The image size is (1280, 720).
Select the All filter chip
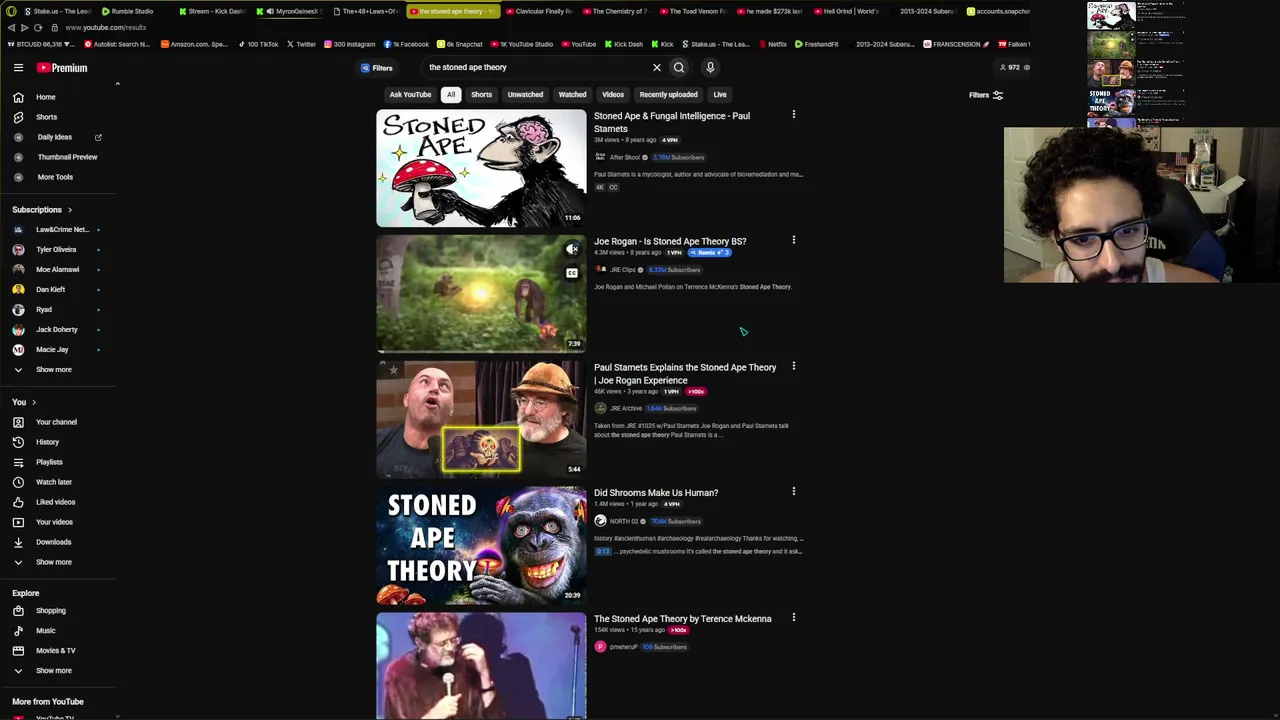coord(451,95)
